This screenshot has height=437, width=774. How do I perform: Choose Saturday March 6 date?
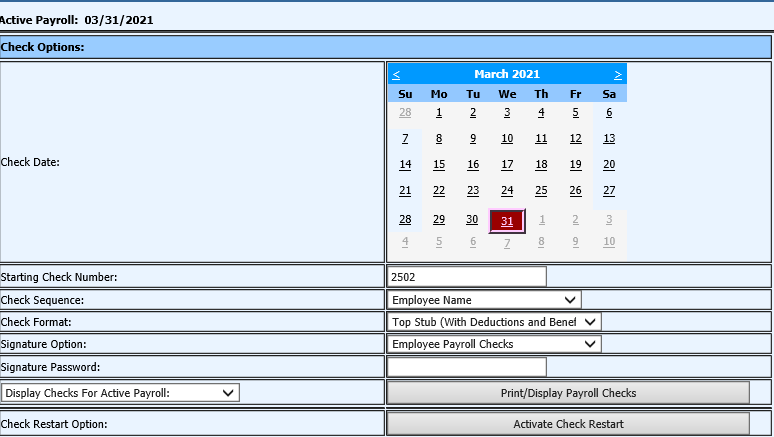tap(609, 113)
